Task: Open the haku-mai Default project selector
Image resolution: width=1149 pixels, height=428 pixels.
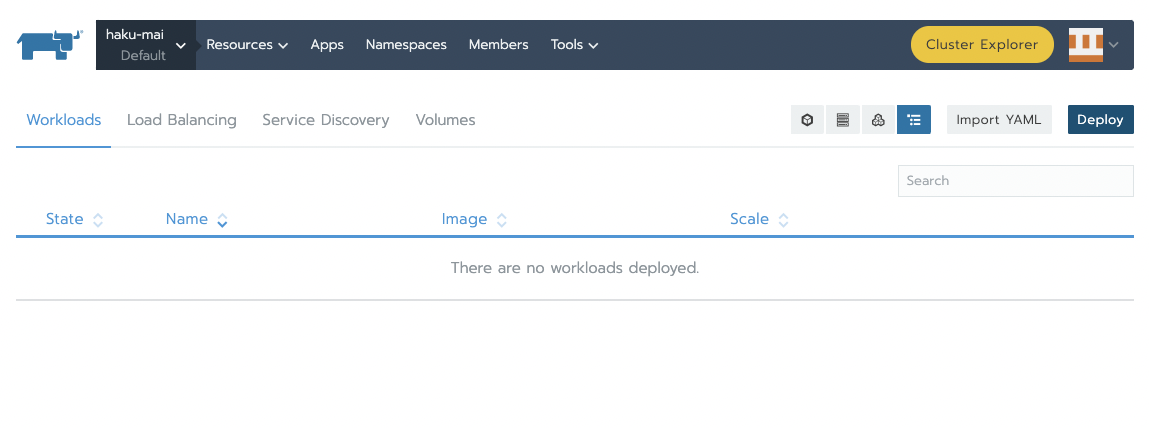Action: 146,45
